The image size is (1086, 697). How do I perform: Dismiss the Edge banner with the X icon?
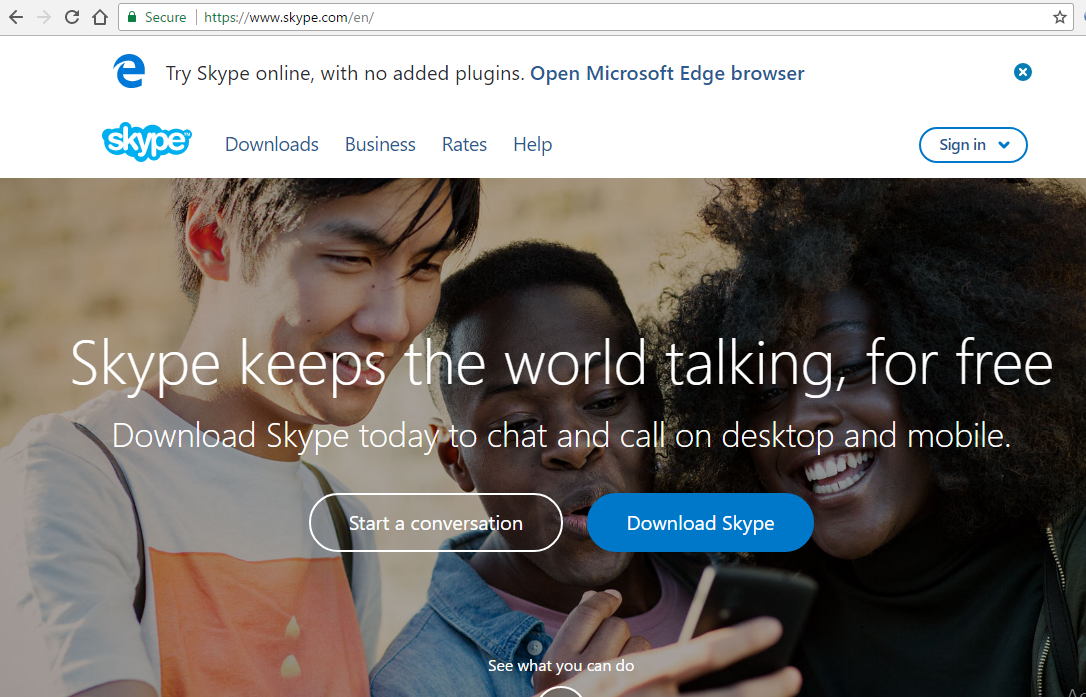tap(1022, 72)
